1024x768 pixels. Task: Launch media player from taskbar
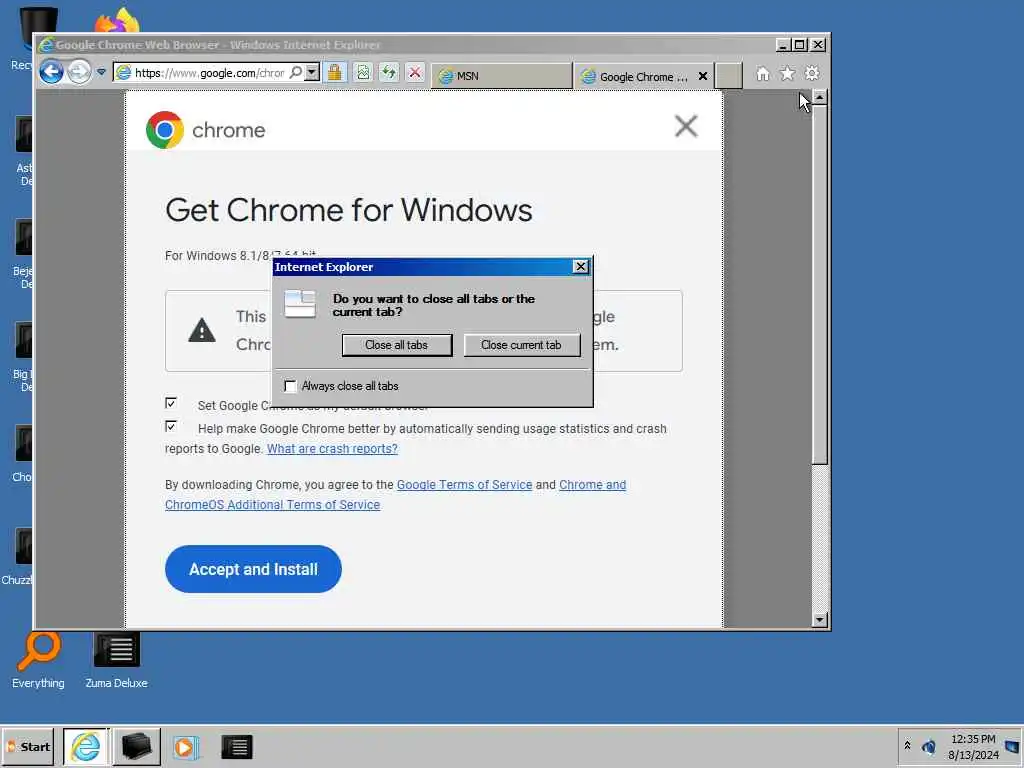pos(185,747)
